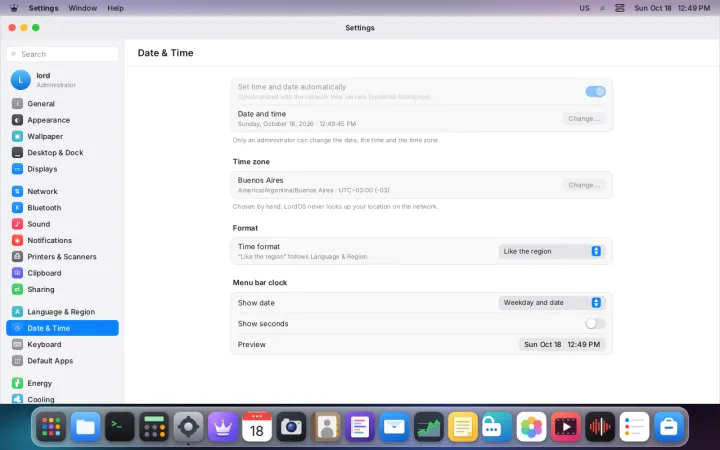Open the Window menu
Image resolution: width=720 pixels, height=450 pixels.
pos(83,8)
